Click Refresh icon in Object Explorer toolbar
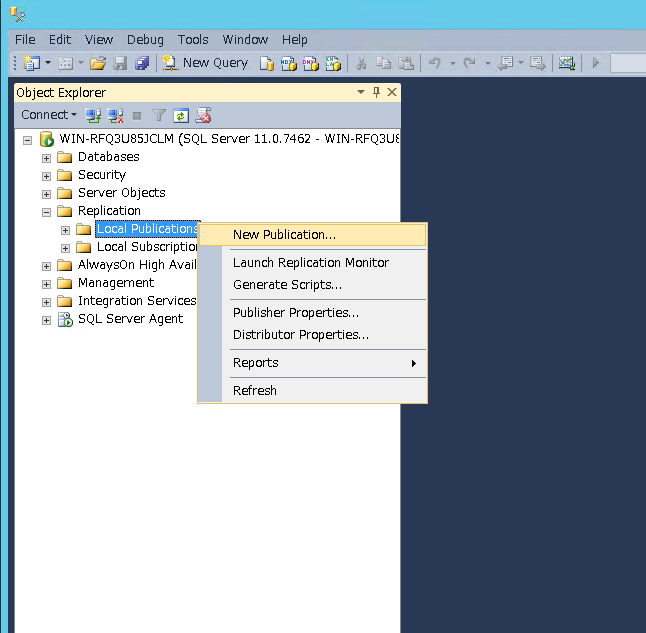The width and height of the screenshot is (646, 633). [x=181, y=116]
